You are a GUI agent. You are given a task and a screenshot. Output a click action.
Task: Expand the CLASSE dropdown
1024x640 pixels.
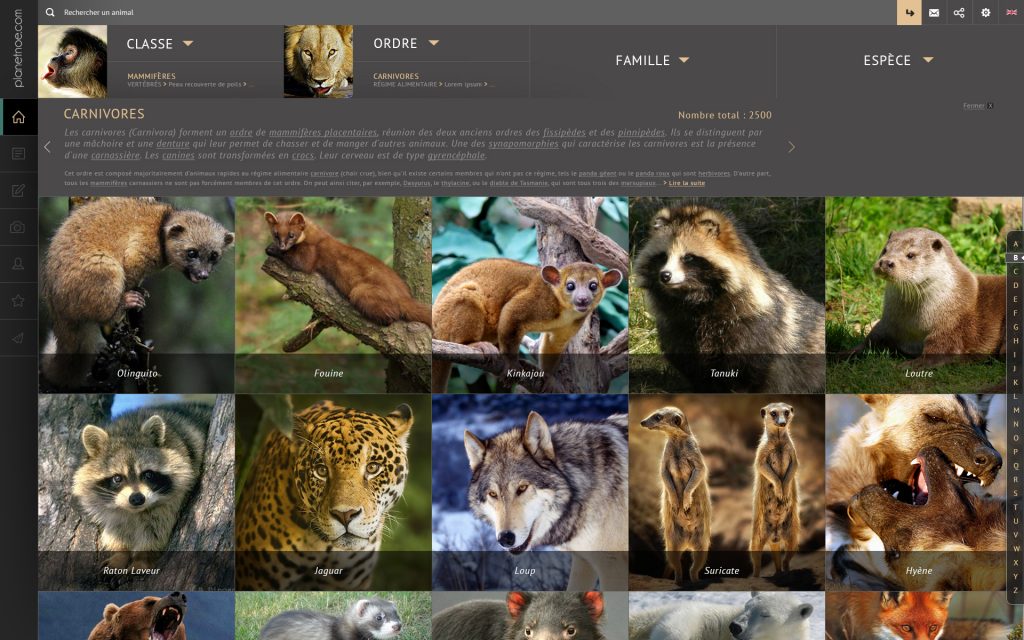click(x=160, y=44)
